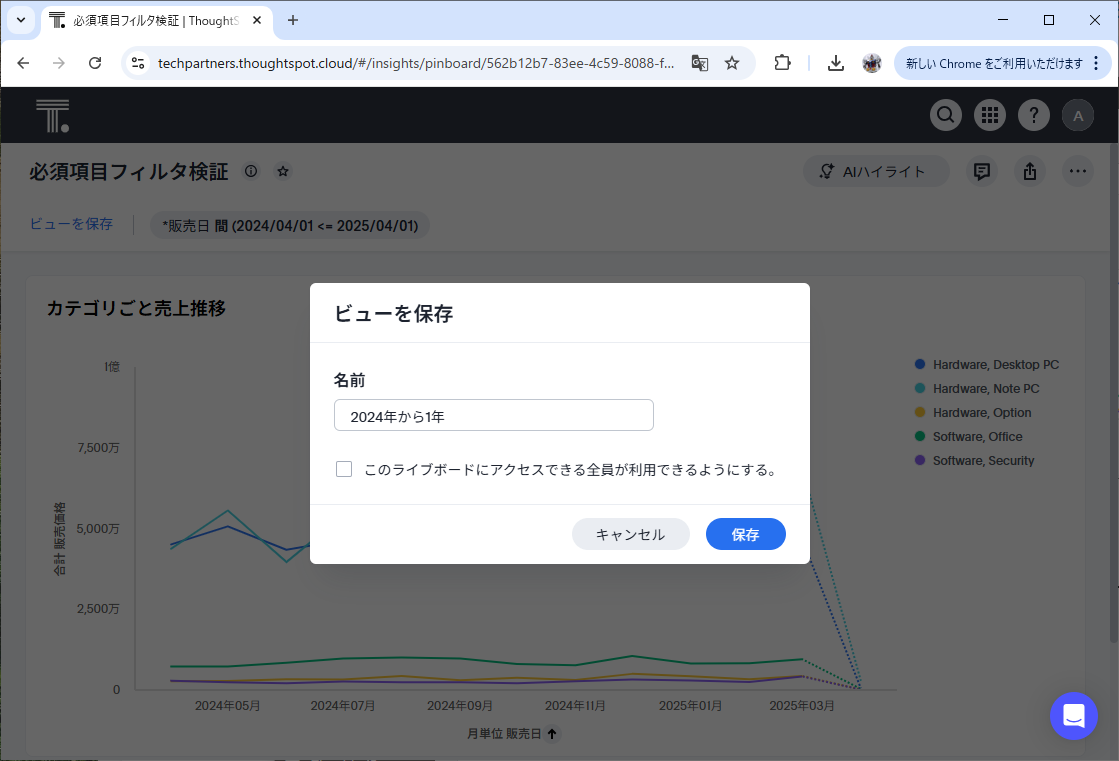Show liveboard info icon next to title
The image size is (1119, 761).
coord(251,171)
